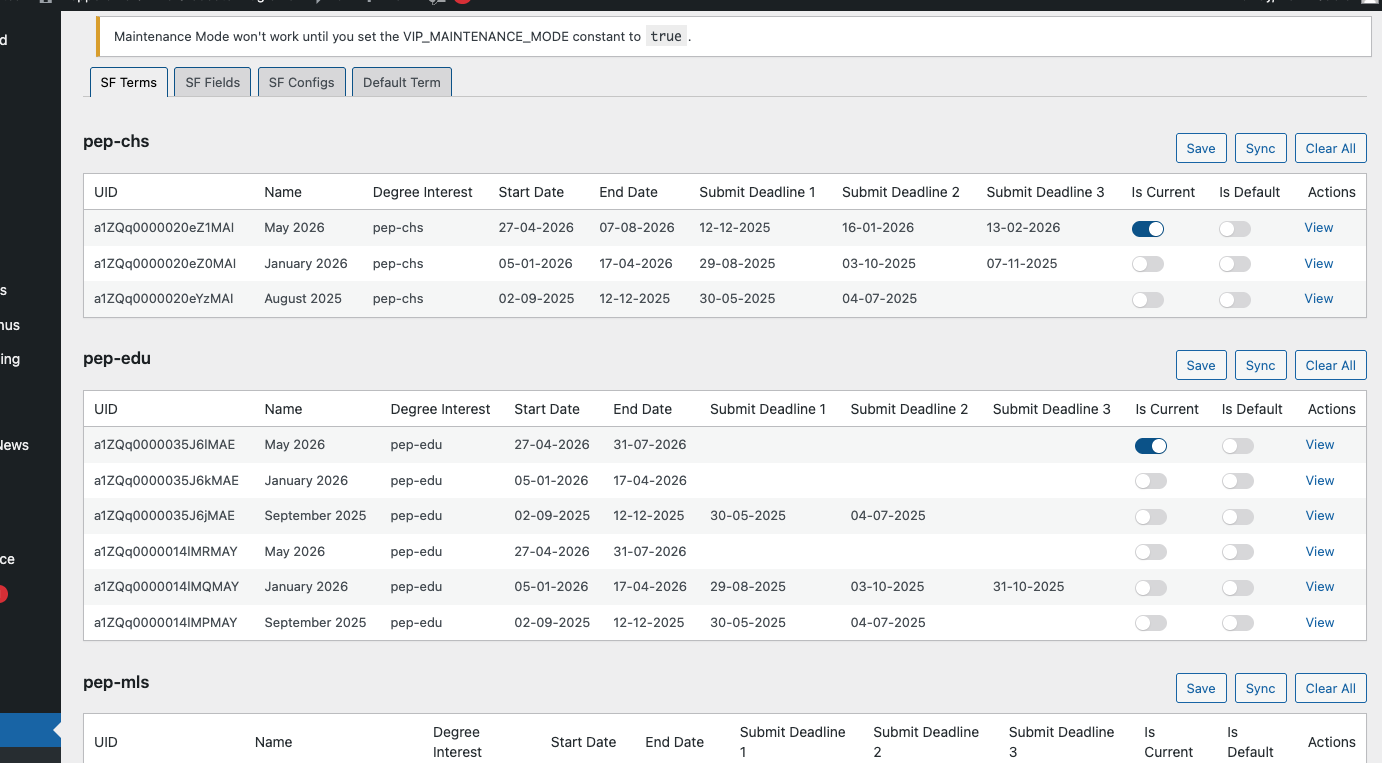1382x763 pixels.
Task: Turn on Is Default for row a1ZQq0000014lMPMAY
Action: point(1237,623)
